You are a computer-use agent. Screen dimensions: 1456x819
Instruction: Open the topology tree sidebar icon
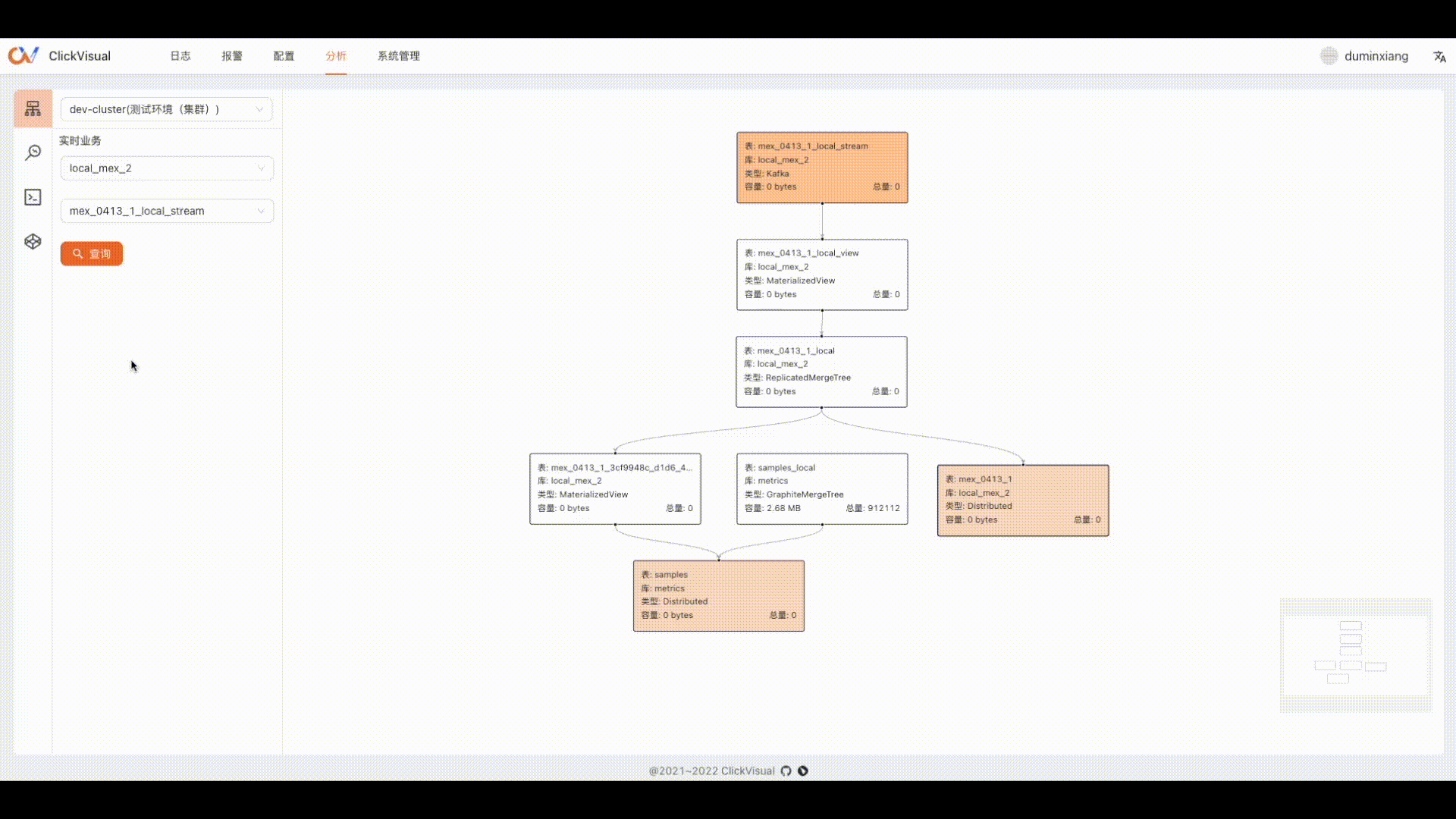click(33, 109)
